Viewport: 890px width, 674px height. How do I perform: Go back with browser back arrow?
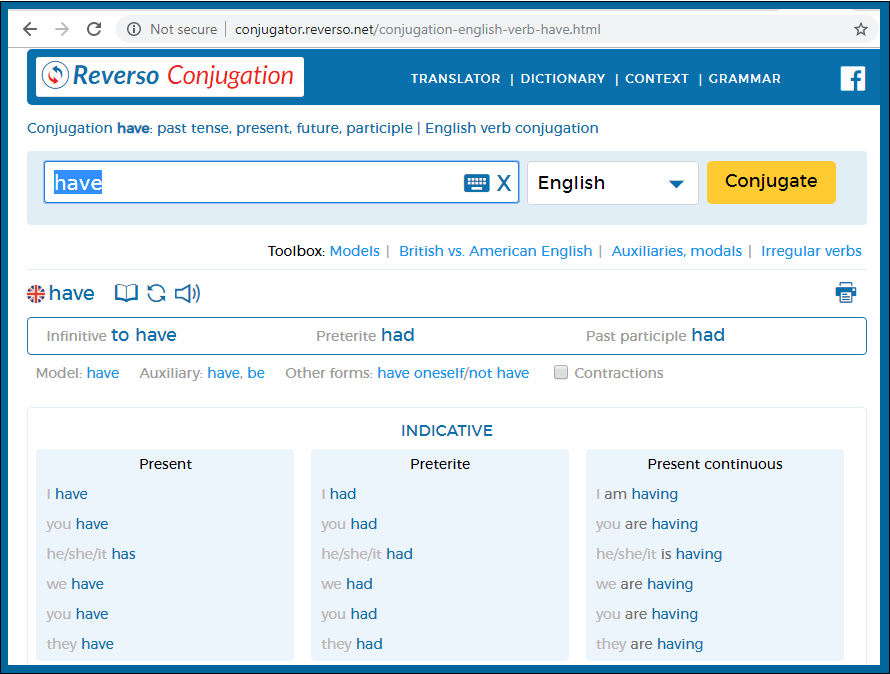click(x=30, y=29)
